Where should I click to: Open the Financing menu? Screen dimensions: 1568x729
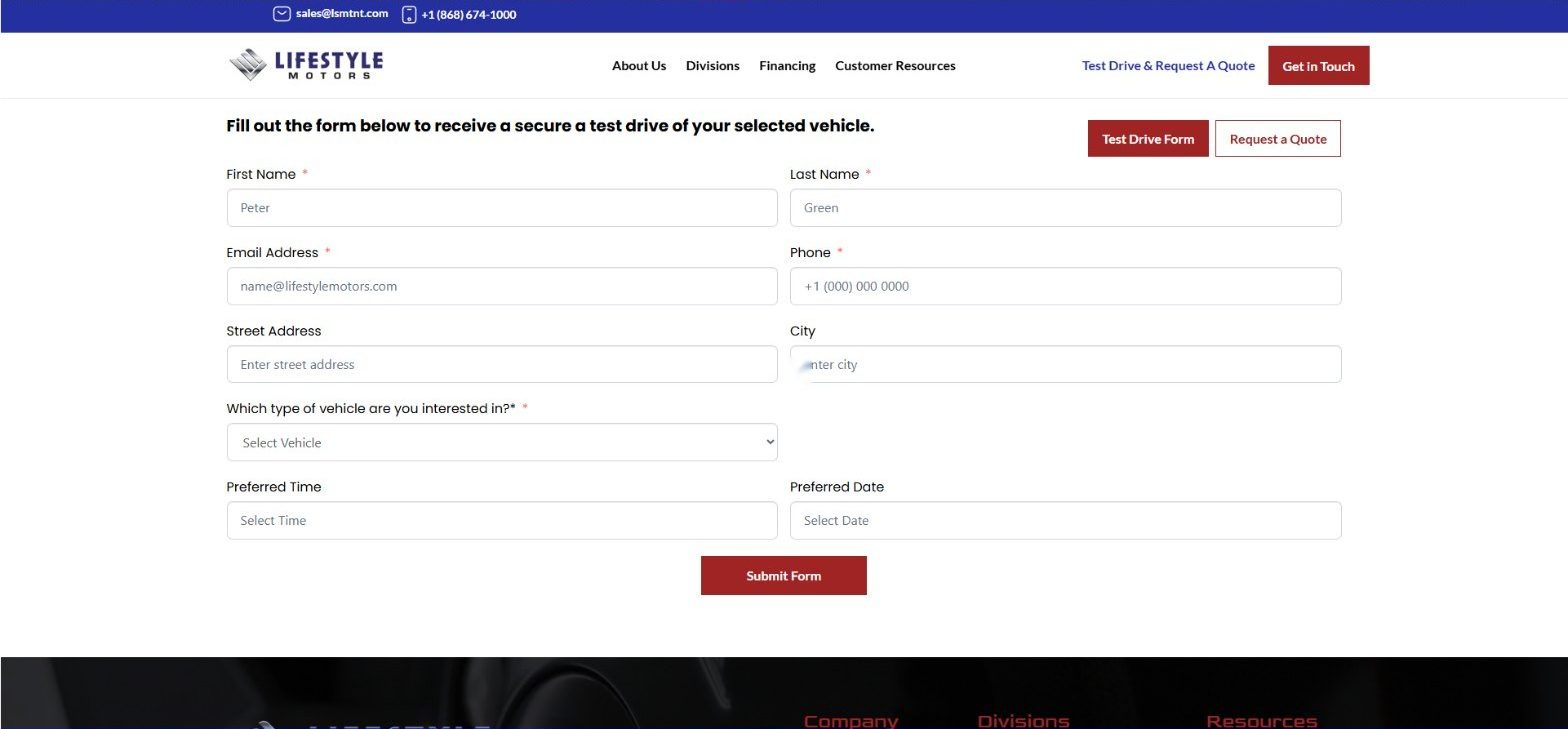coord(787,66)
